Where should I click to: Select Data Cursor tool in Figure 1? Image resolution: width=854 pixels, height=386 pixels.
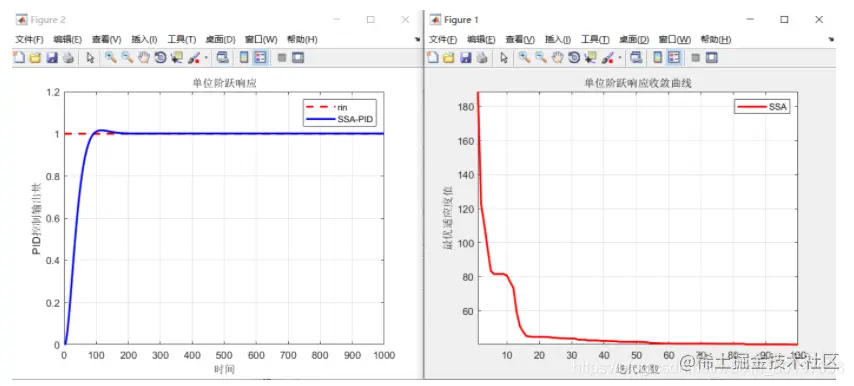590,57
